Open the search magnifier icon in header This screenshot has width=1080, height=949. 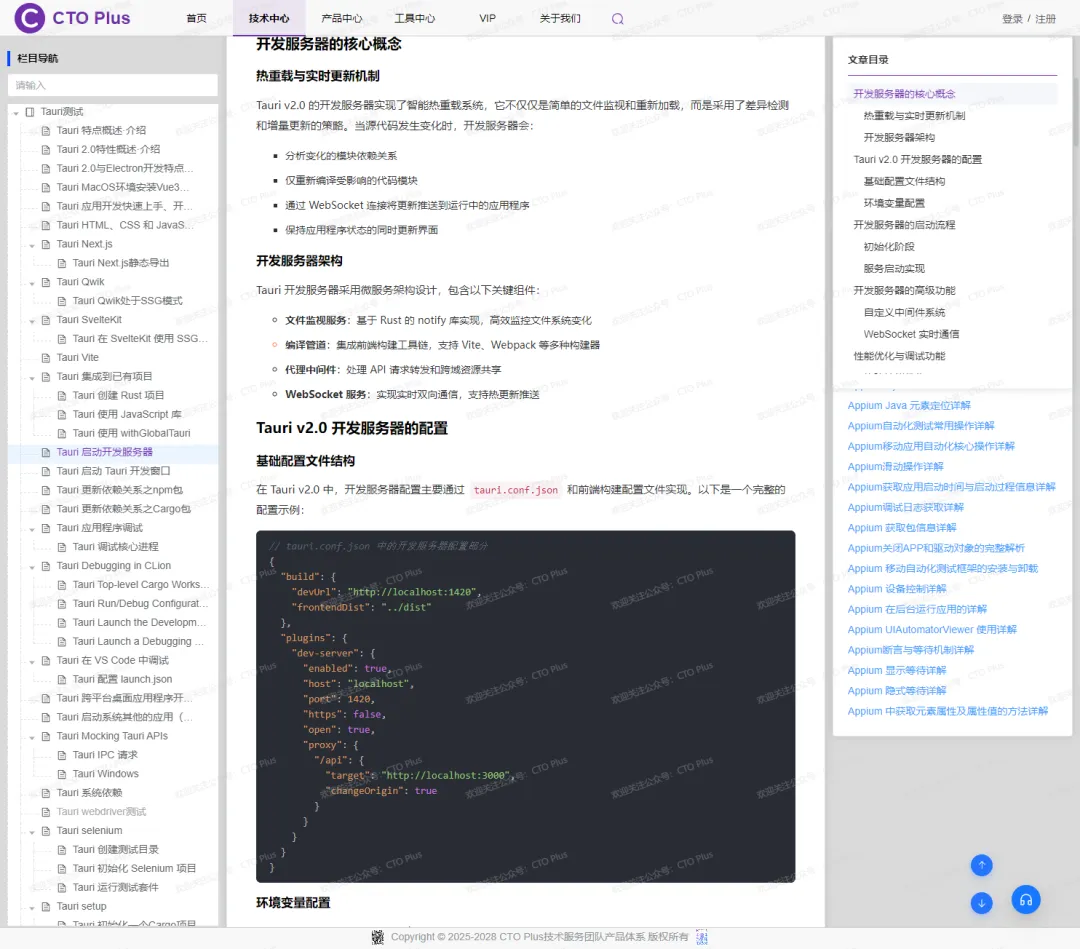click(x=618, y=19)
